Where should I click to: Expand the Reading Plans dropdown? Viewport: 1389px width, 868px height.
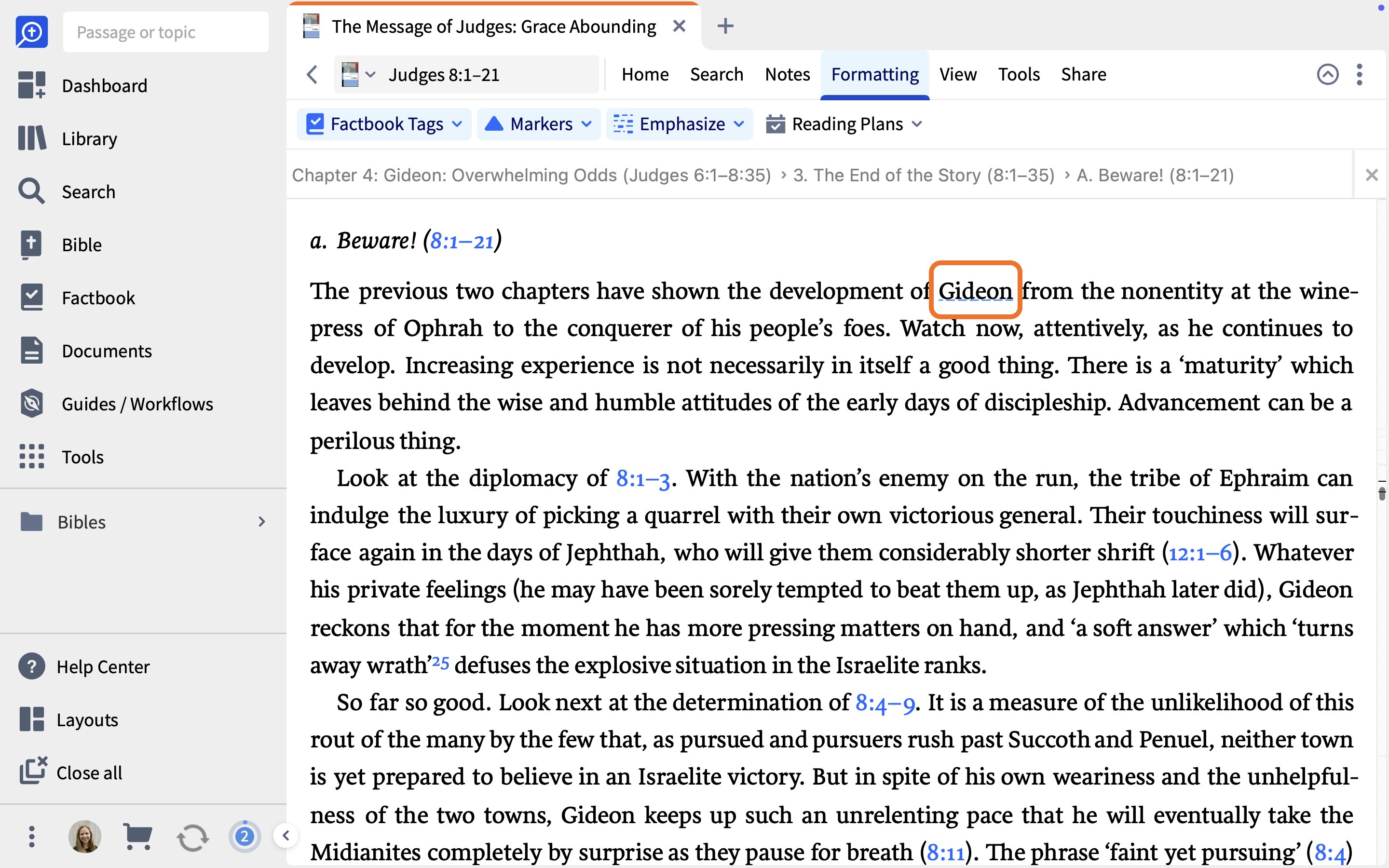(844, 124)
